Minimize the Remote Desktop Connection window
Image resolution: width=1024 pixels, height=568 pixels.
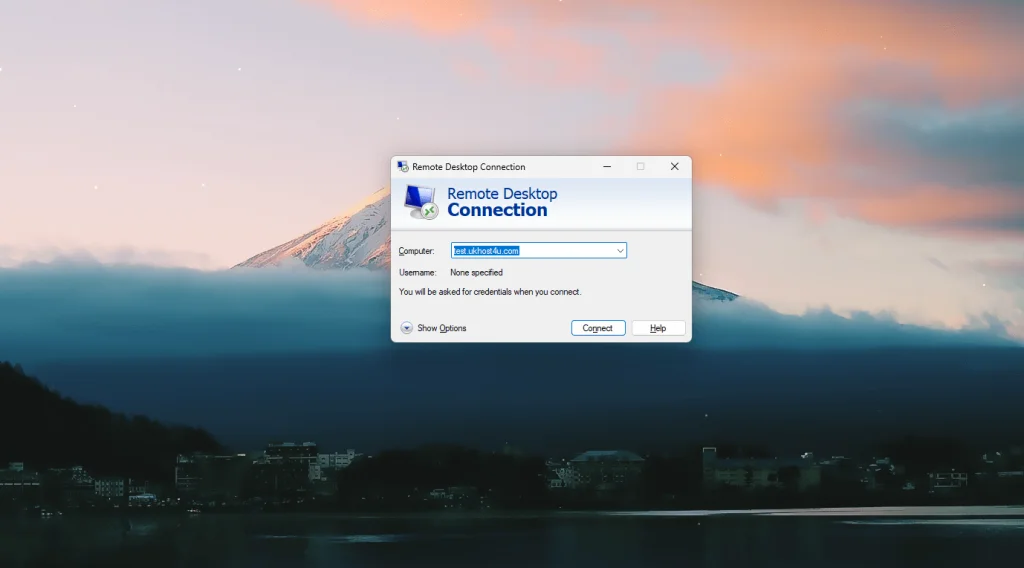pos(606,167)
